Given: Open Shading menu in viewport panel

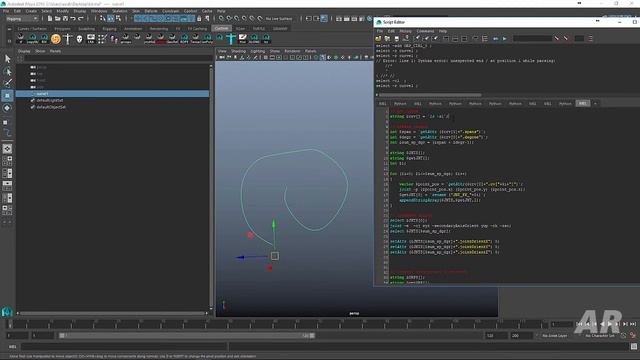Looking at the screenshot, I should pyautogui.click(x=239, y=51).
